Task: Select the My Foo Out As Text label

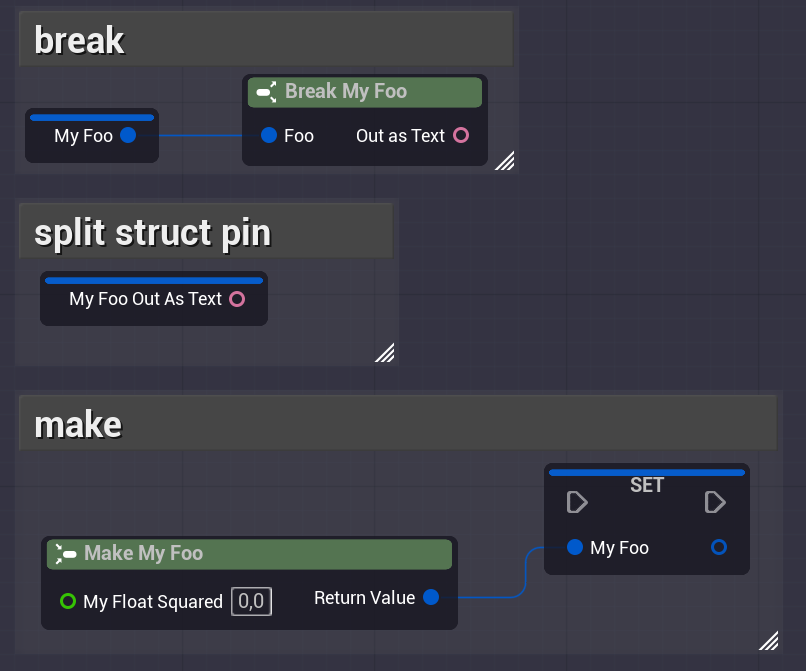Action: click(145, 299)
